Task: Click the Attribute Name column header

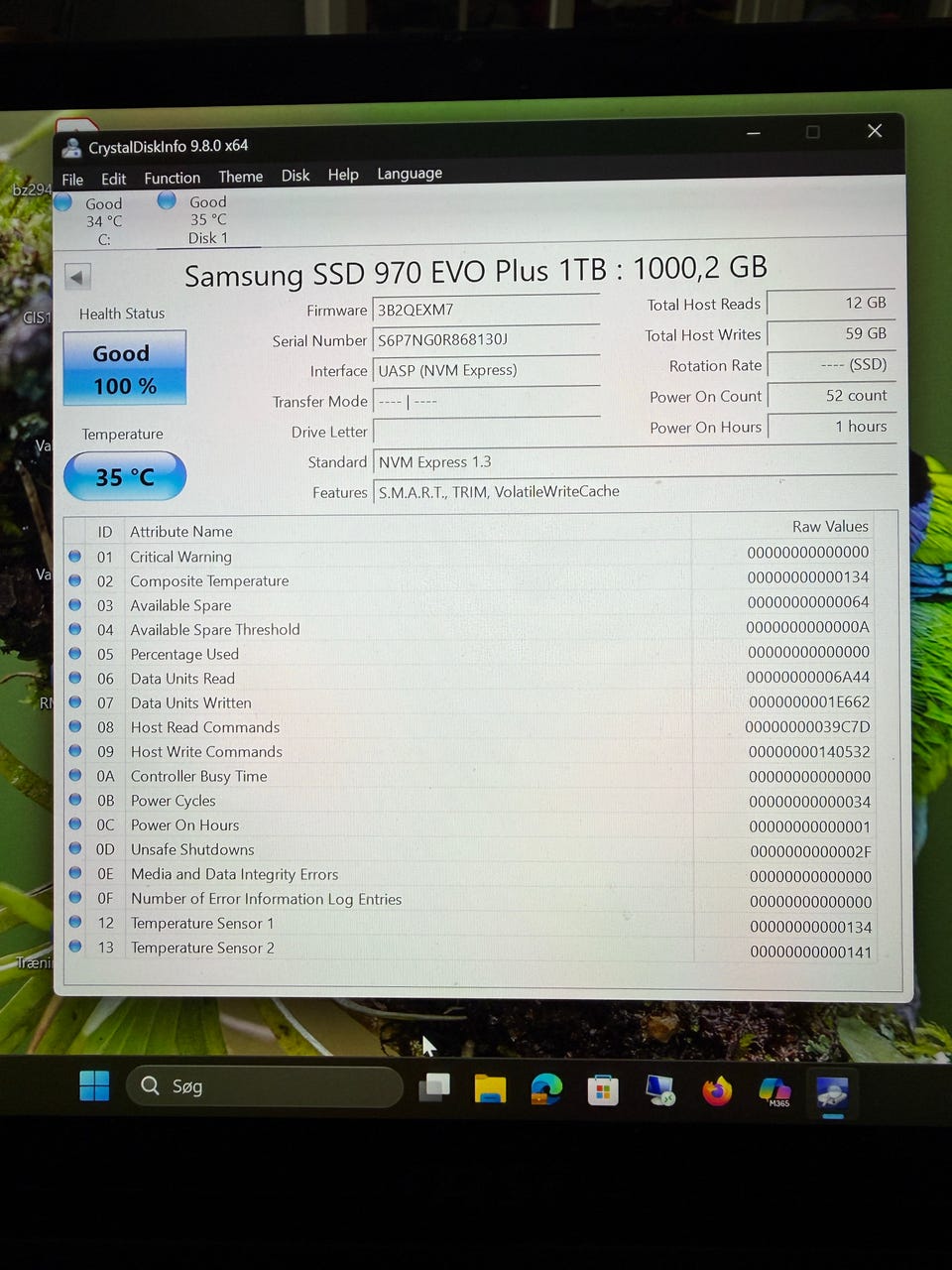Action: click(408, 531)
